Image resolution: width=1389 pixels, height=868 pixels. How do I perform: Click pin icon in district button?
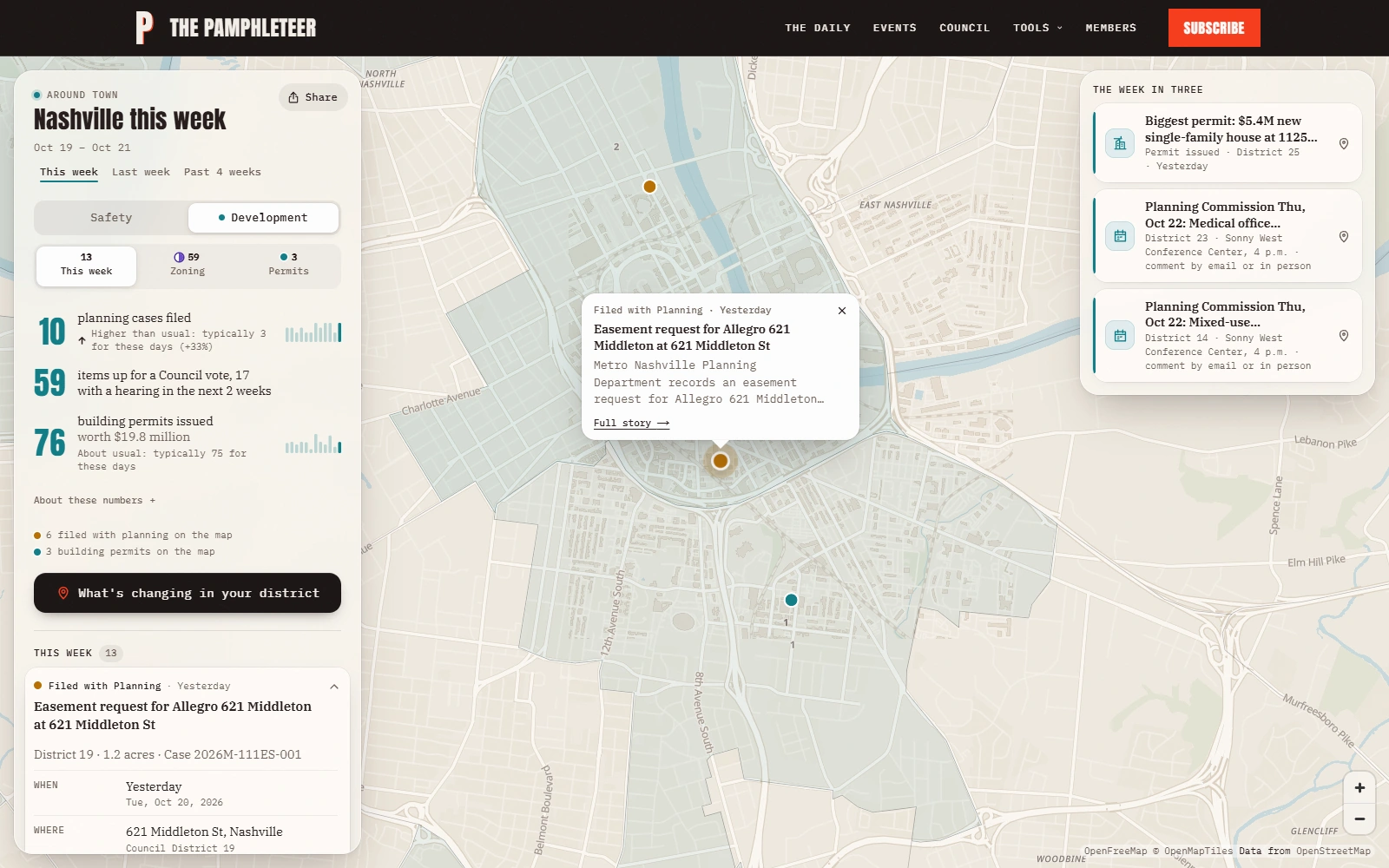click(x=63, y=593)
